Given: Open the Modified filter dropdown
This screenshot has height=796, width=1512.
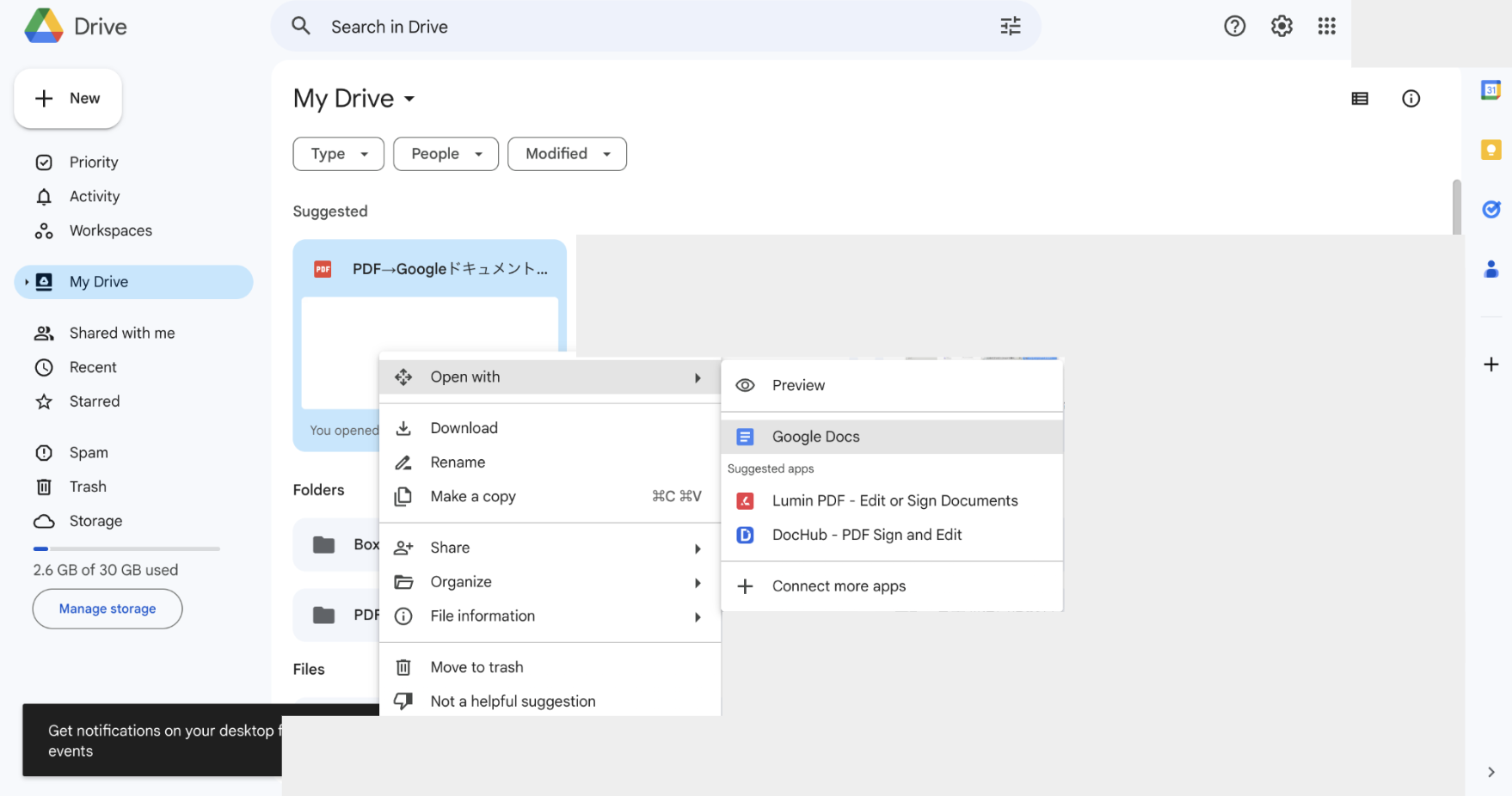Looking at the screenshot, I should (x=567, y=154).
